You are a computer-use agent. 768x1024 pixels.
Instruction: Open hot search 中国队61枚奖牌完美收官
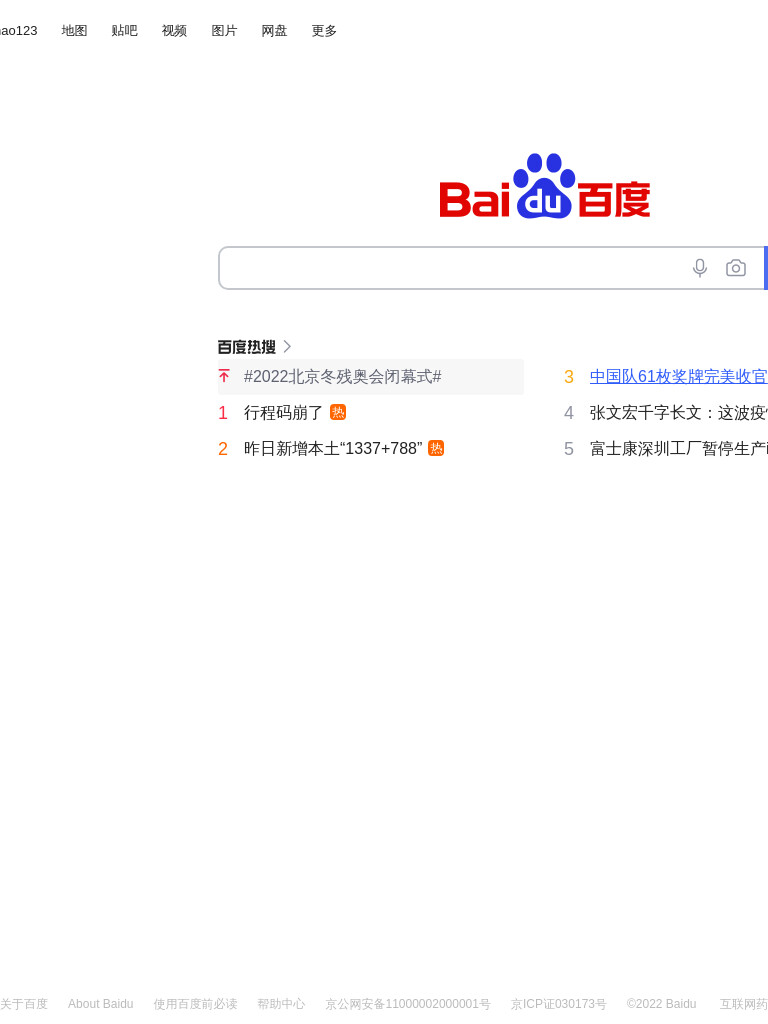[x=679, y=377]
